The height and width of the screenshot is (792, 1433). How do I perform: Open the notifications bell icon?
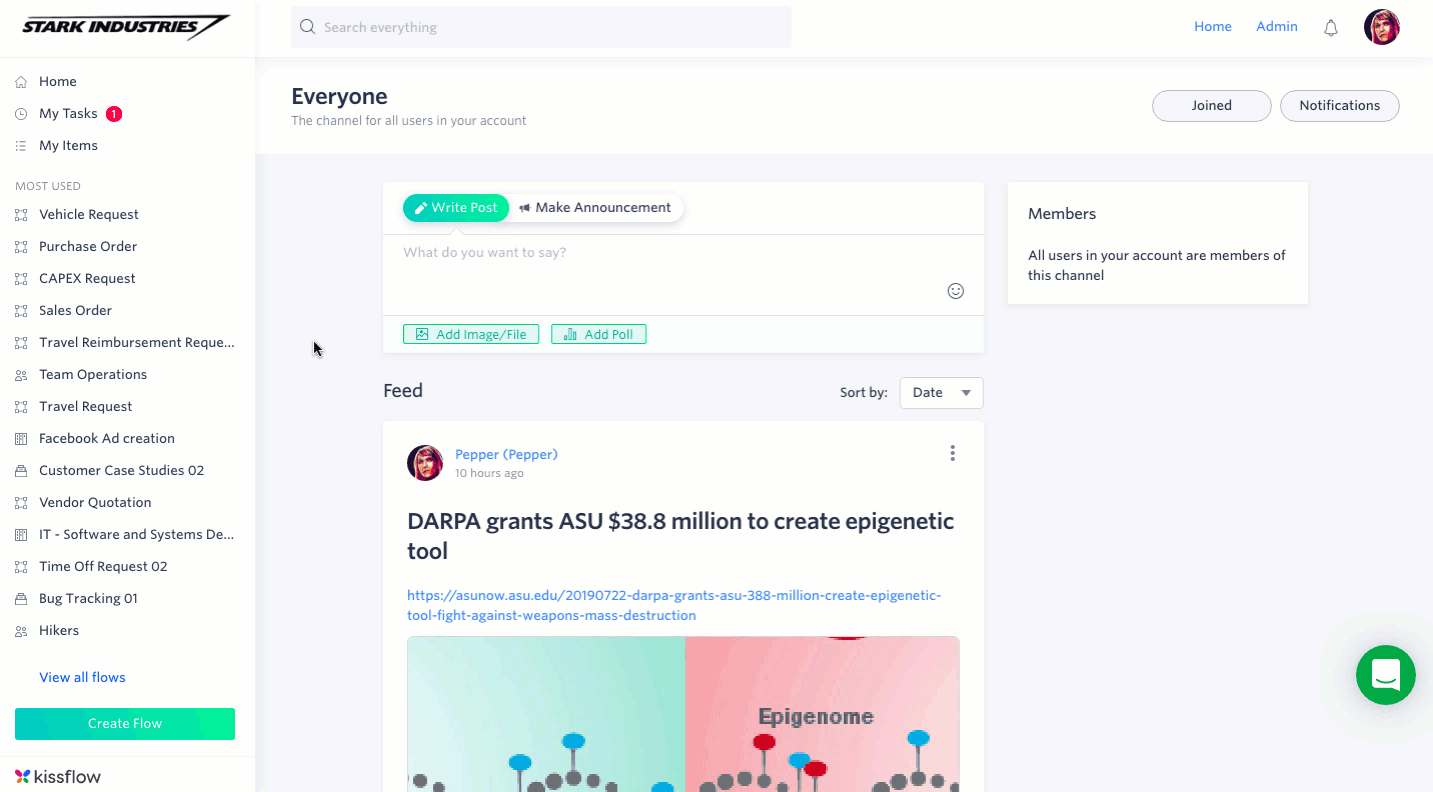pos(1331,28)
